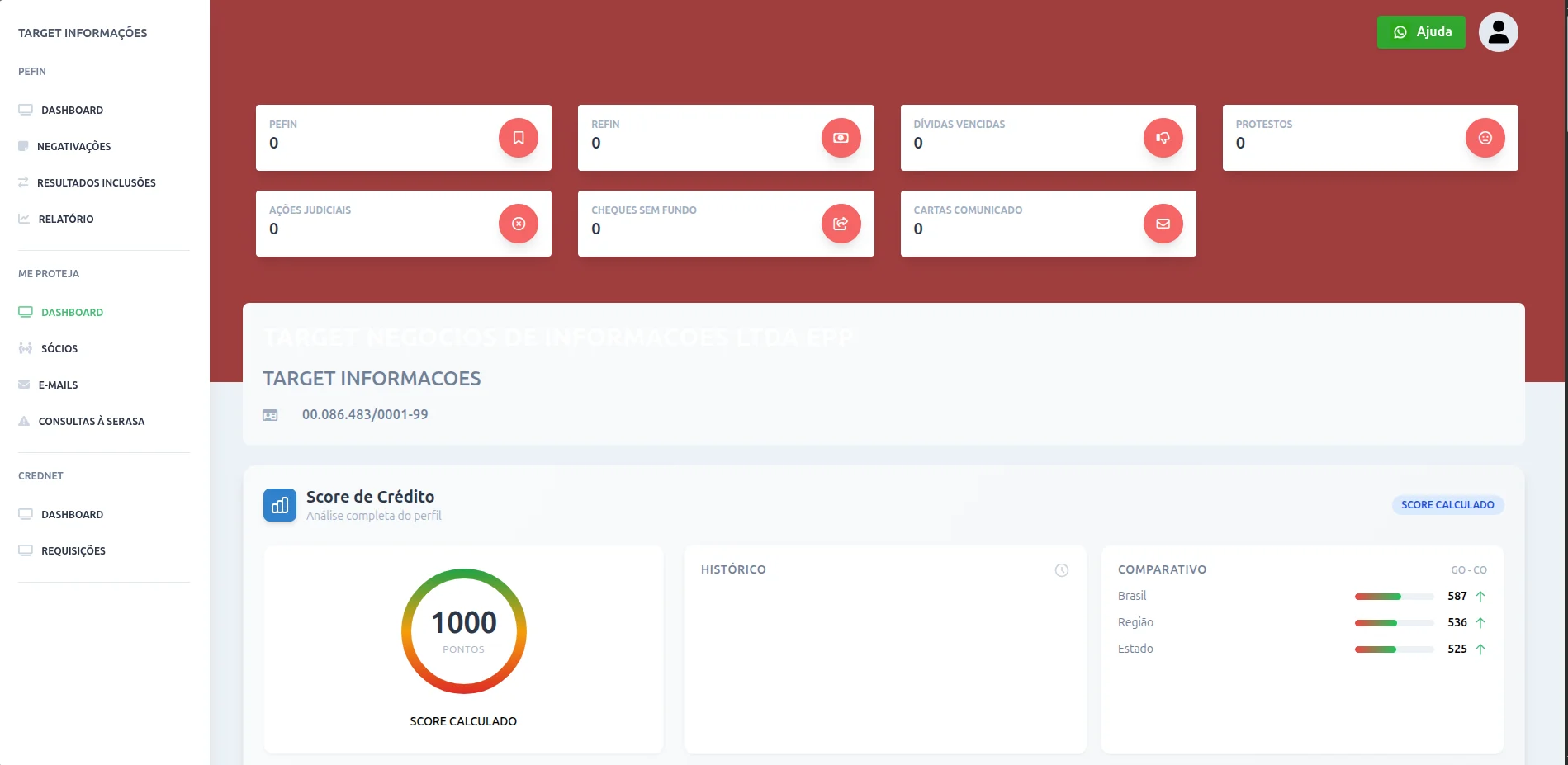
Task: Click the Cheques Sem Fundo share icon
Action: tap(841, 224)
